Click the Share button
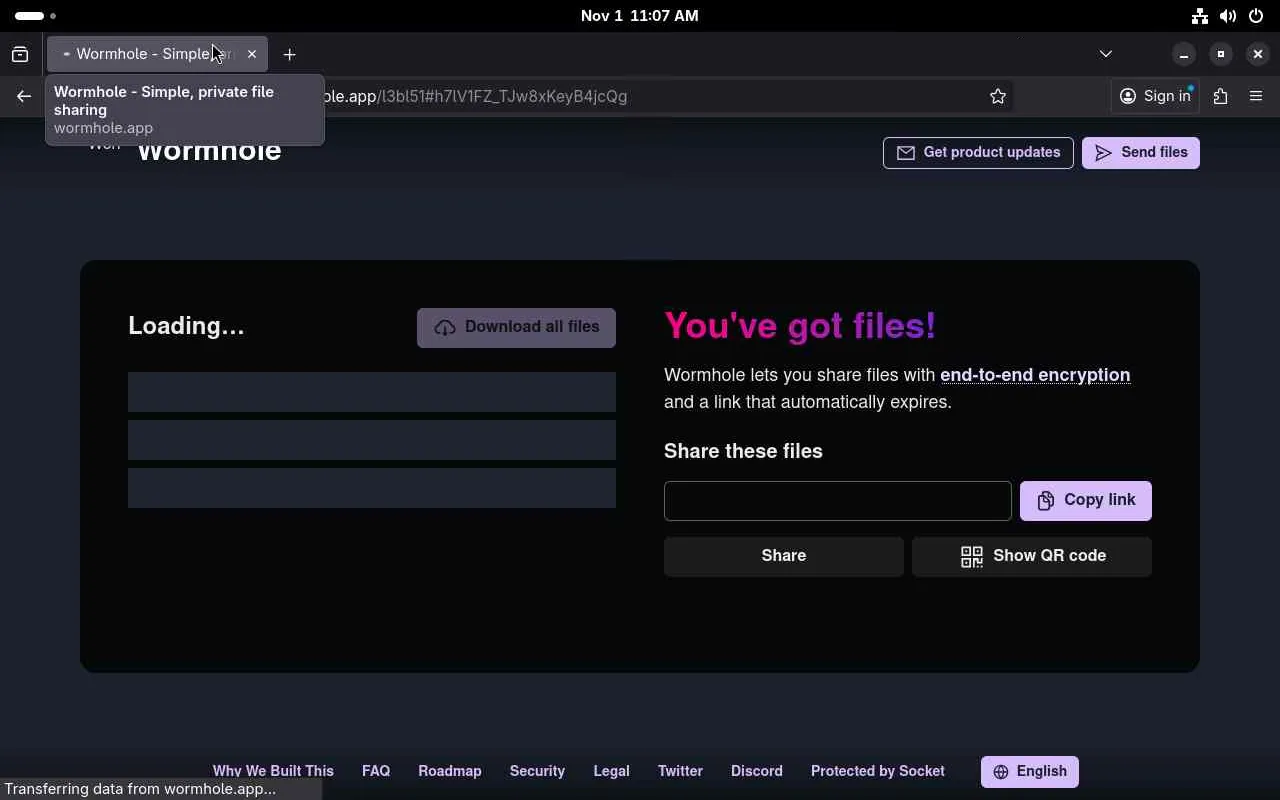The width and height of the screenshot is (1280, 800). click(784, 556)
